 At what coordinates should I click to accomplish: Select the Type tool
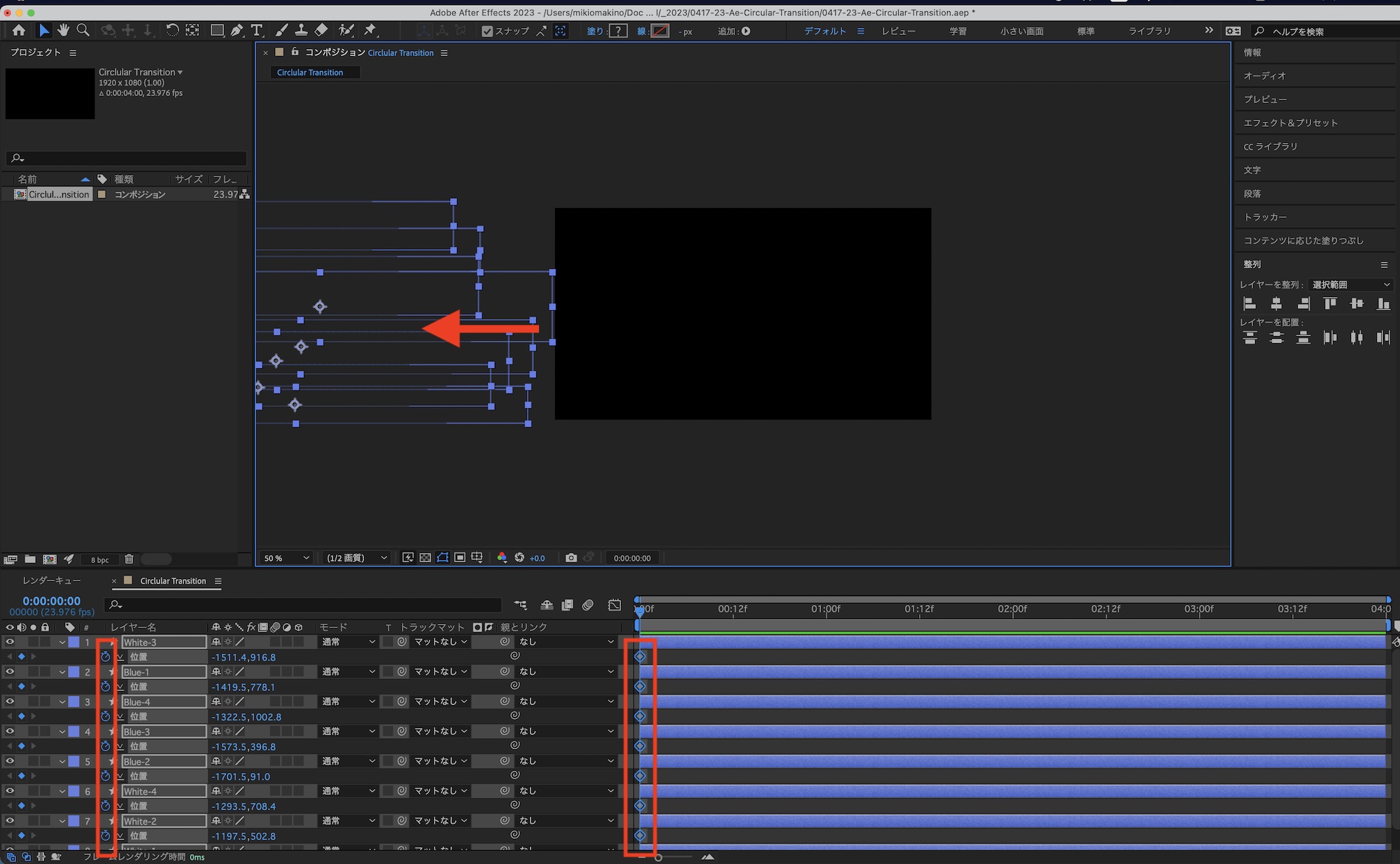(257, 30)
